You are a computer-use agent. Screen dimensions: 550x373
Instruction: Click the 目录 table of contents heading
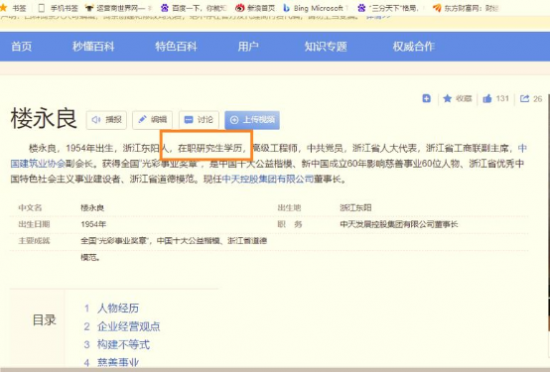(44, 320)
